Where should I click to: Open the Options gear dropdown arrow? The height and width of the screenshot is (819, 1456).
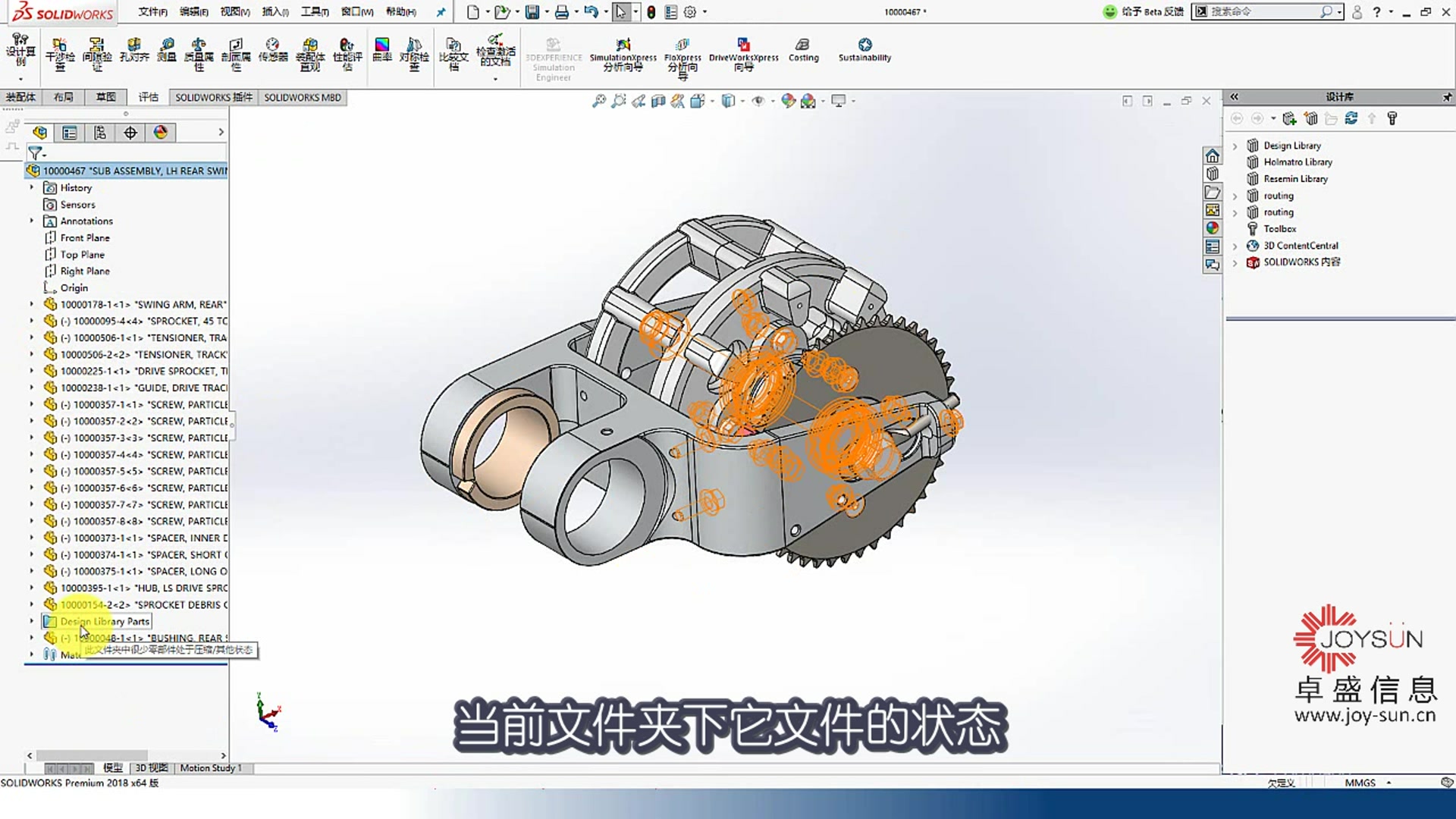point(704,11)
